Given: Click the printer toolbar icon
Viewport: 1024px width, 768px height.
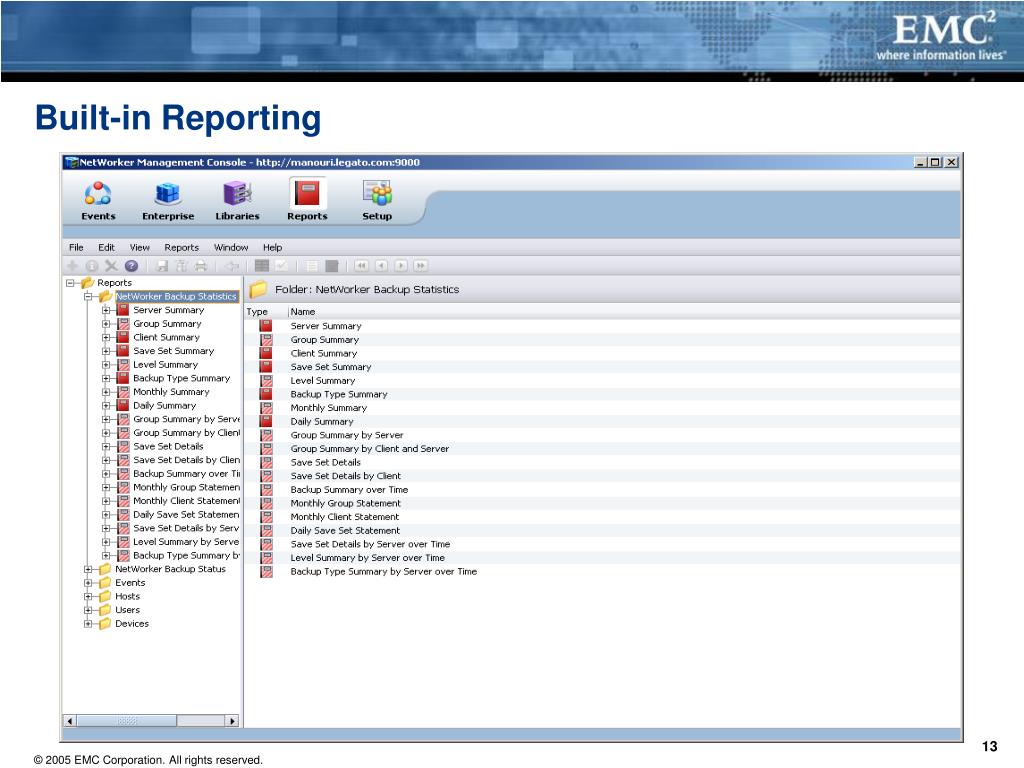Looking at the screenshot, I should (x=200, y=266).
